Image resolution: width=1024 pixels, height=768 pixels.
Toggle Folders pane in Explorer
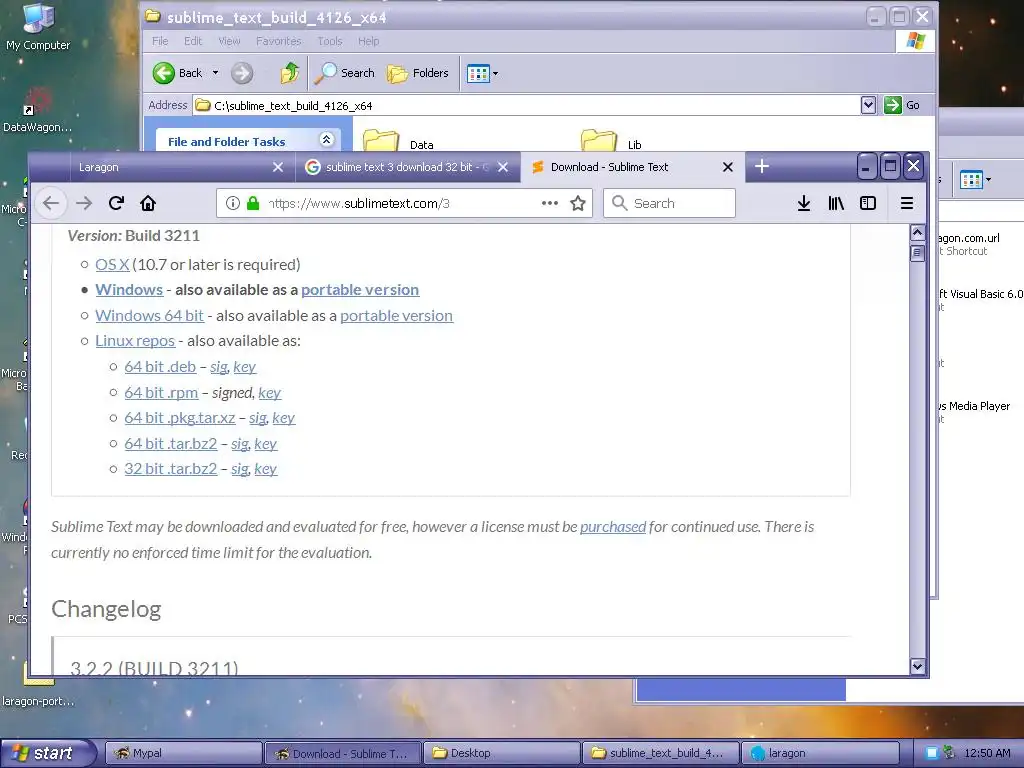(x=417, y=73)
